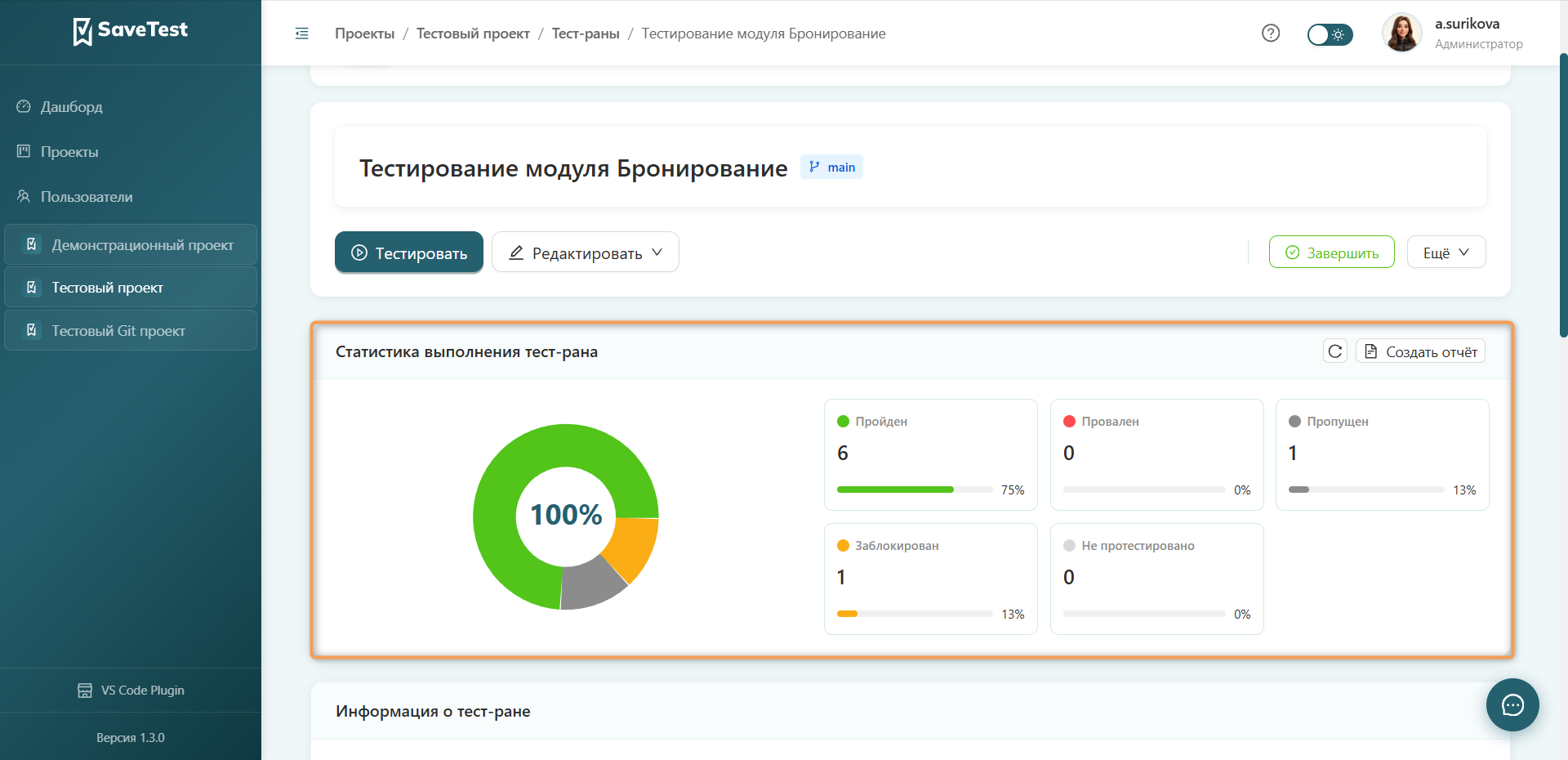Screen dimensions: 1568x760
Task: Select Тестовый проект in the sidebar
Action: pos(131,288)
